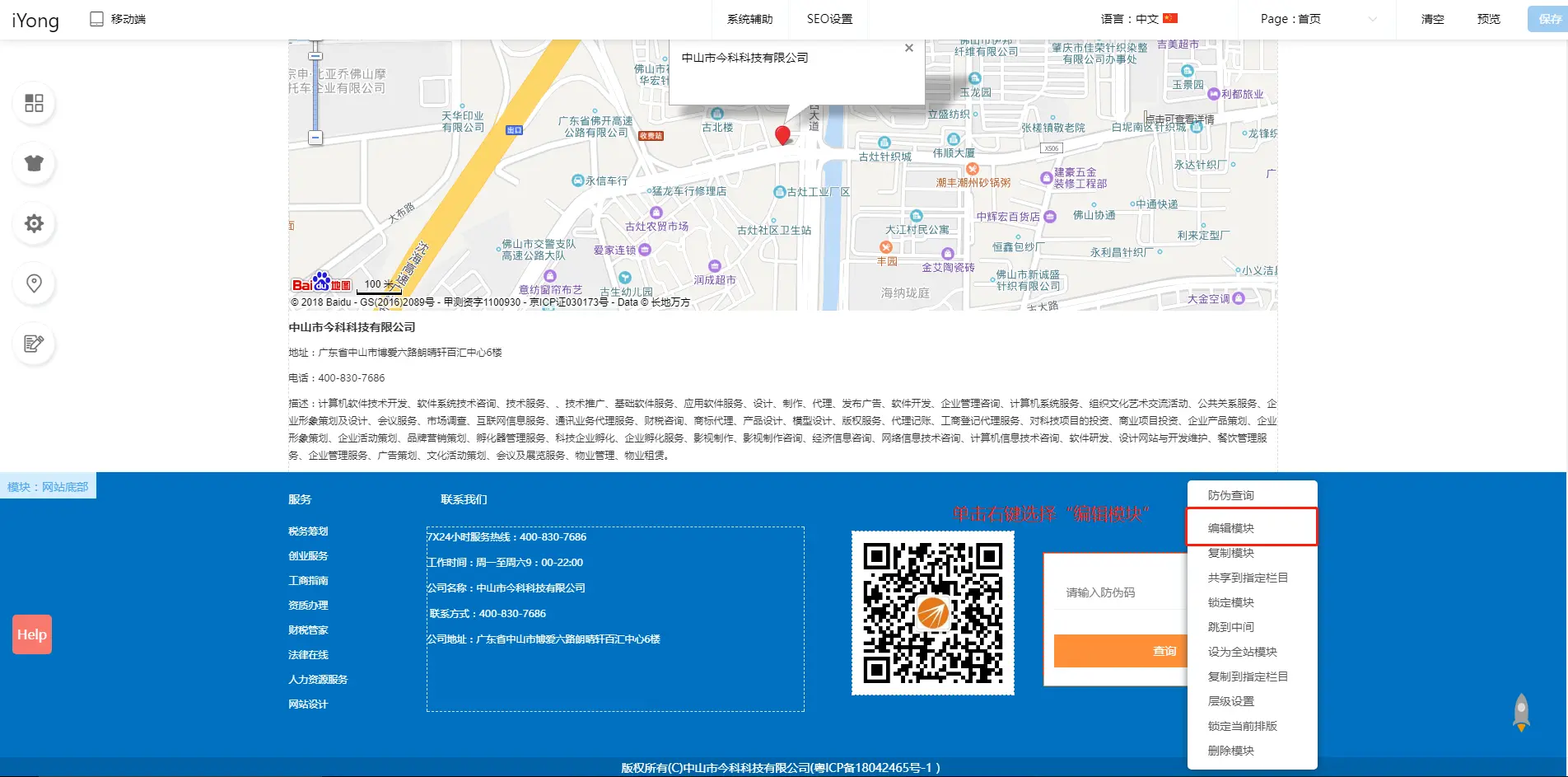
Task: Click the 预览 preview button
Action: 1488,19
